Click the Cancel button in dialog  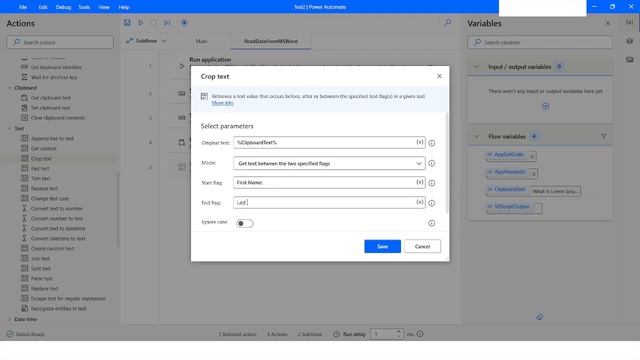click(422, 246)
